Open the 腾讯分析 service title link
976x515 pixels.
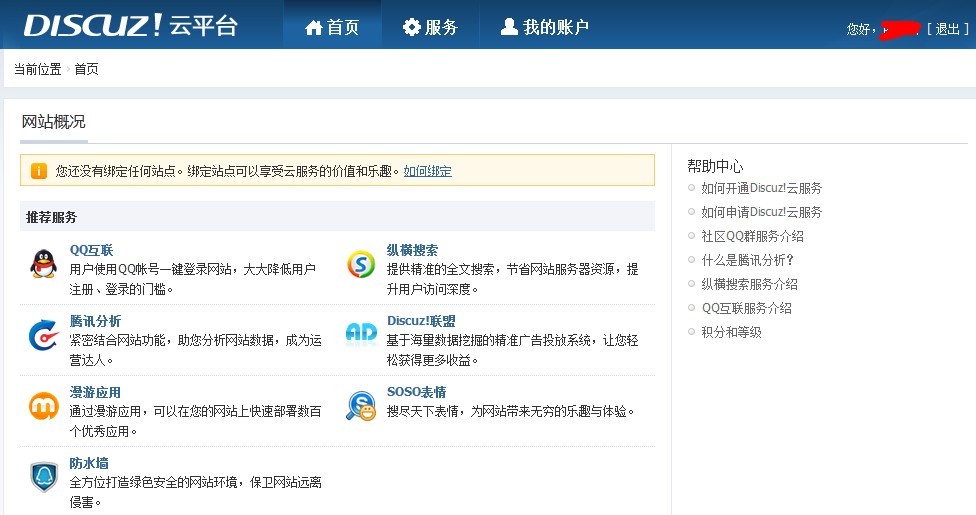[x=95, y=321]
